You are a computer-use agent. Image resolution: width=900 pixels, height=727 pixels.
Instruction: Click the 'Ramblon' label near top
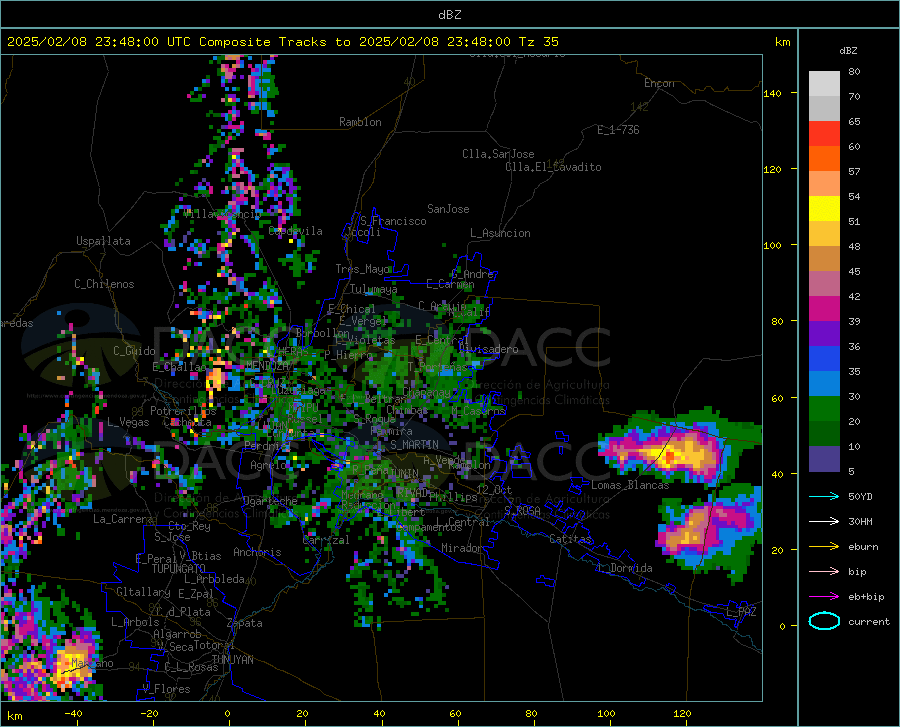(360, 122)
